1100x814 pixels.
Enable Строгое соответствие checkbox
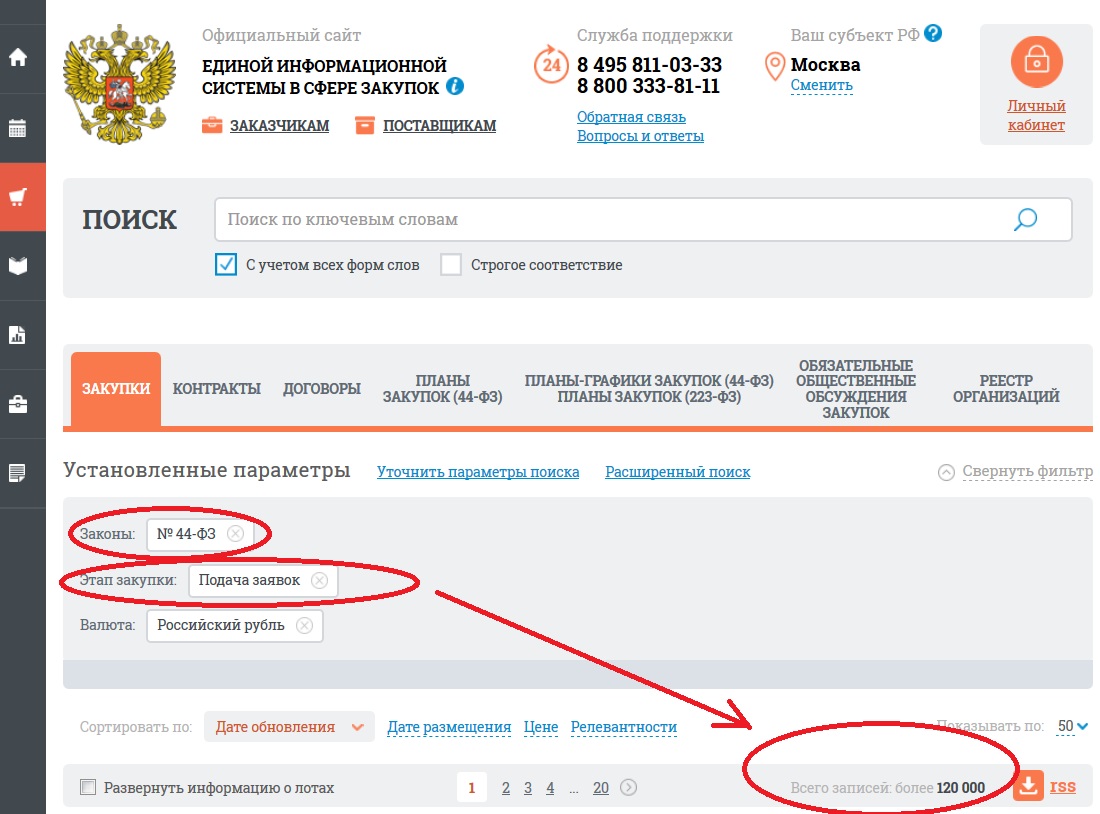pos(451,265)
